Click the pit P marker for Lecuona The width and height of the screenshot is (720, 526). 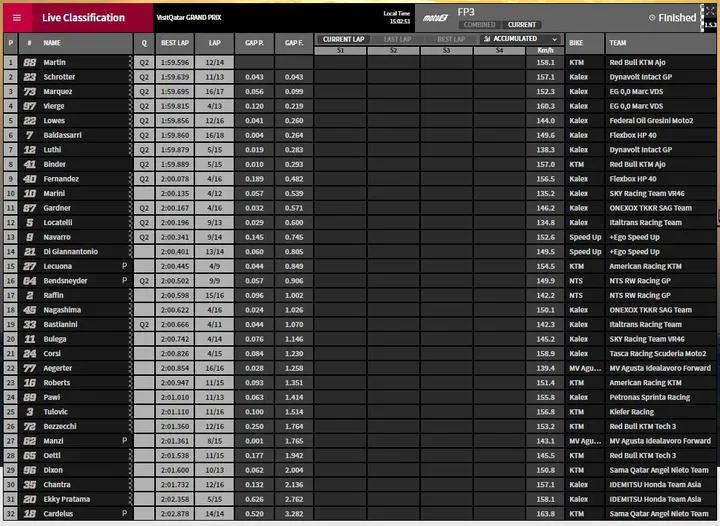(x=124, y=266)
